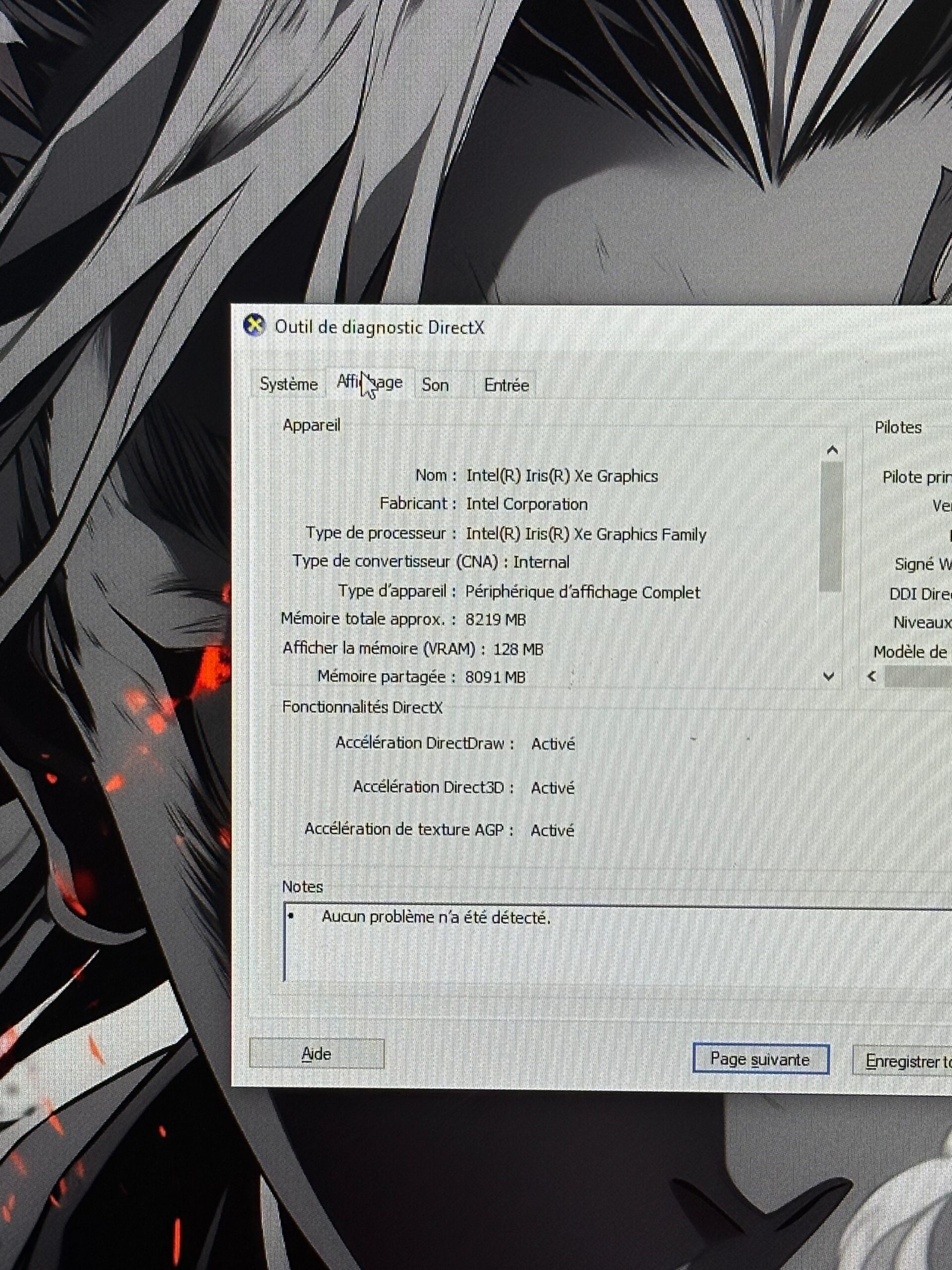This screenshot has height=1270, width=952.
Task: Click the Appareil list scroll down arrow
Action: [829, 676]
